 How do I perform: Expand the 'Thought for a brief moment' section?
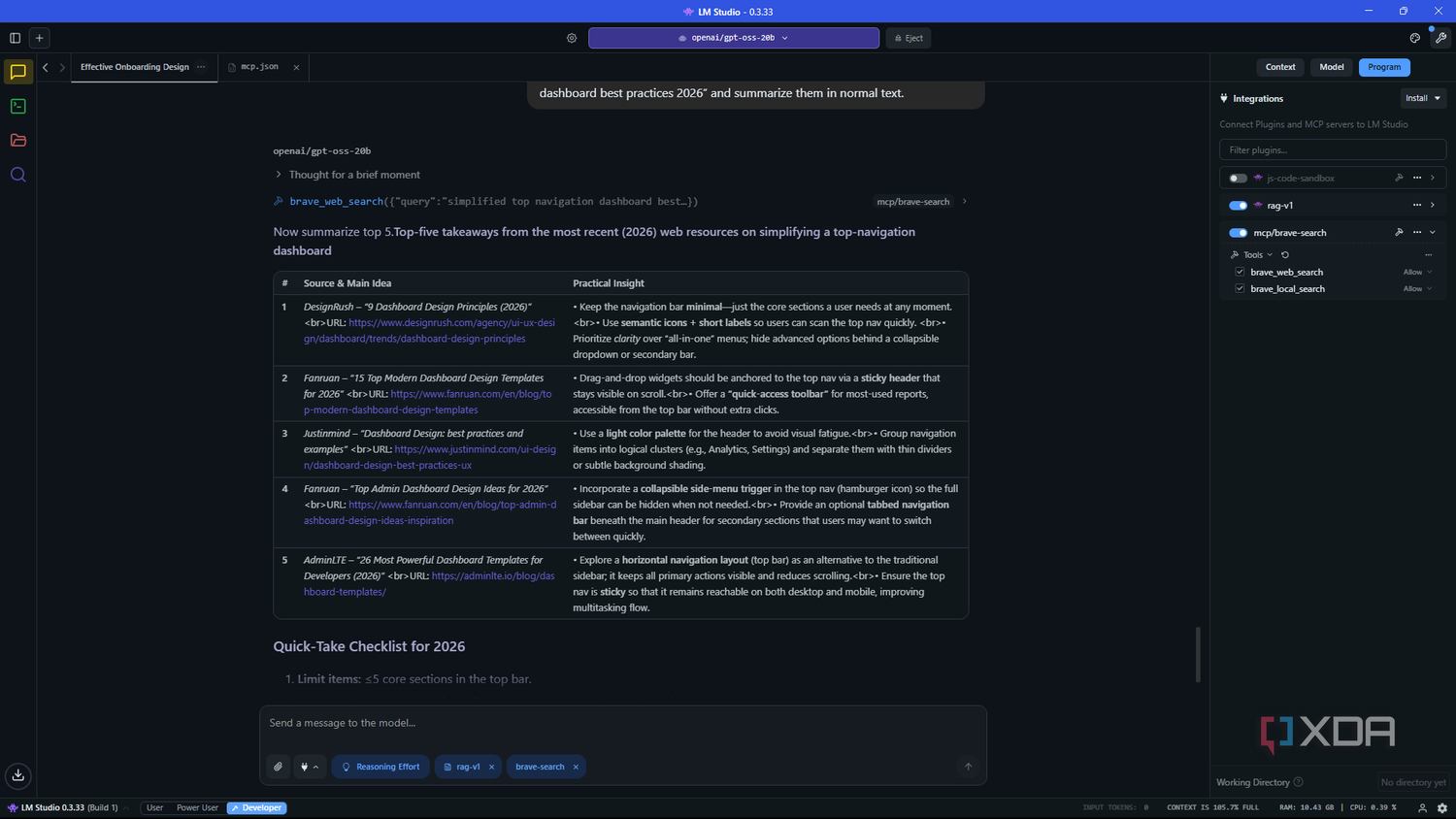[347, 175]
